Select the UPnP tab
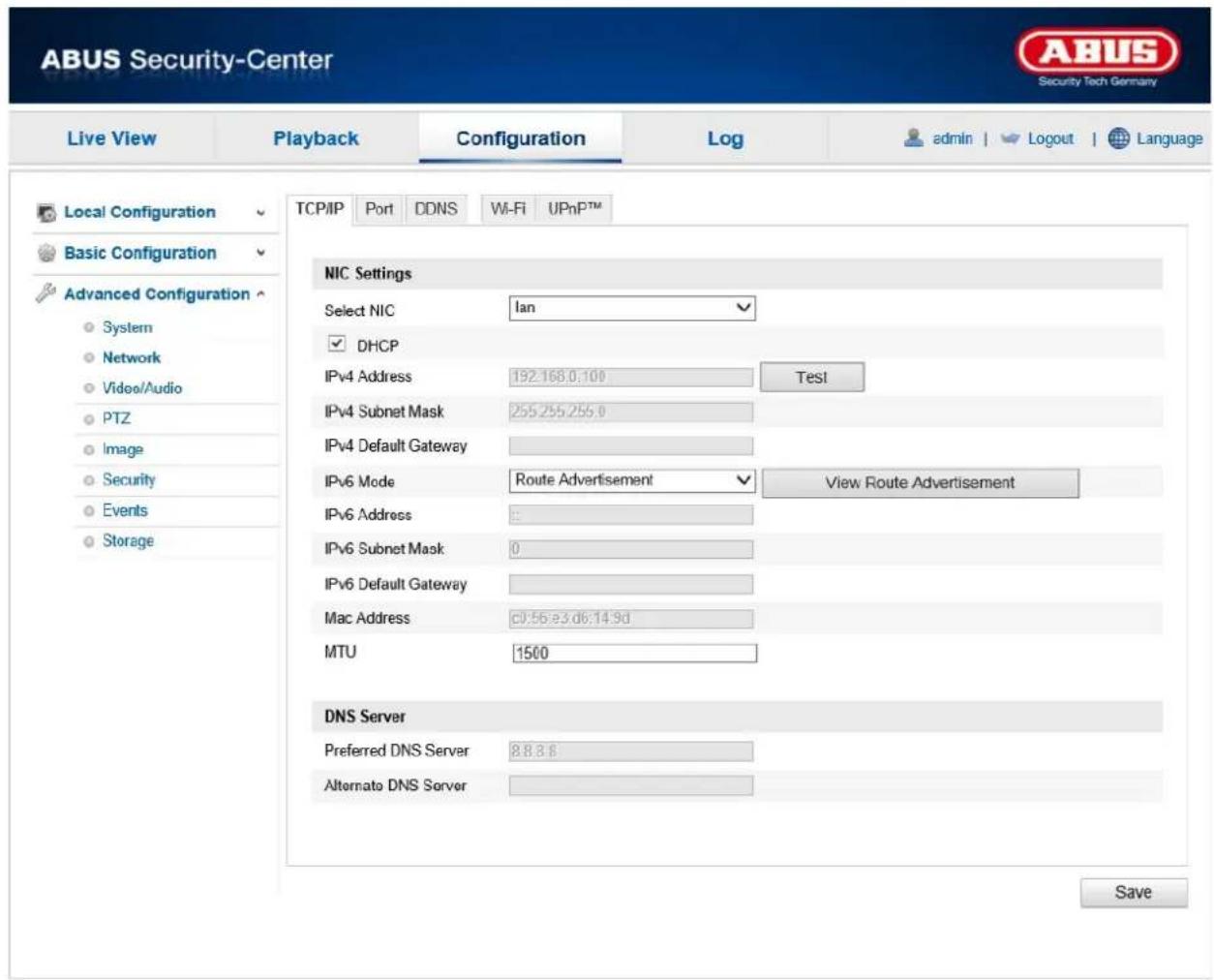 tap(574, 208)
